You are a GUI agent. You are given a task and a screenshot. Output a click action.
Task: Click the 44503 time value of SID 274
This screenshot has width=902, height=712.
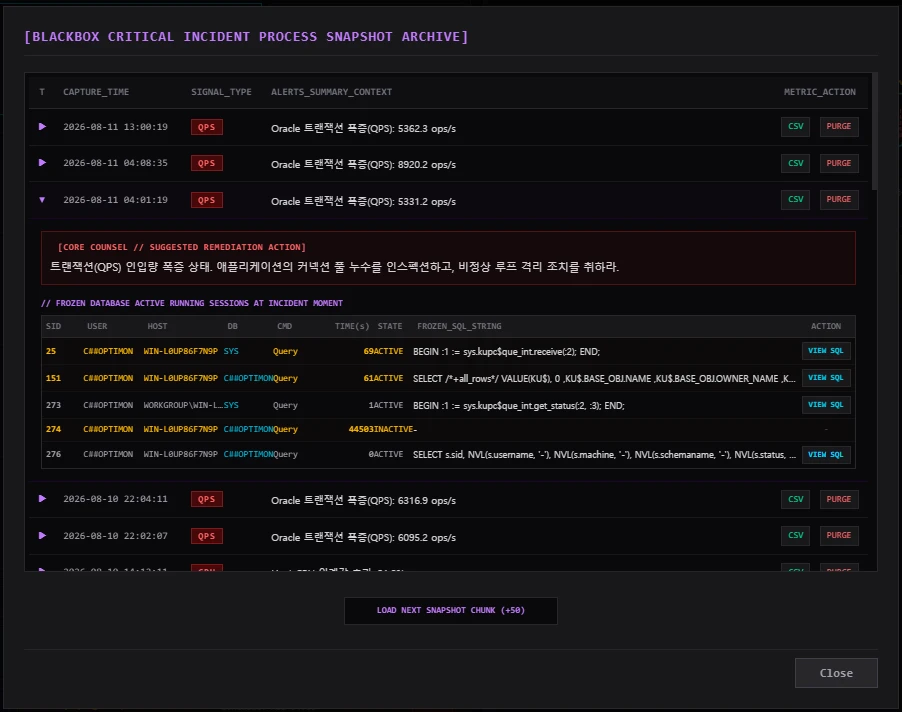point(361,429)
